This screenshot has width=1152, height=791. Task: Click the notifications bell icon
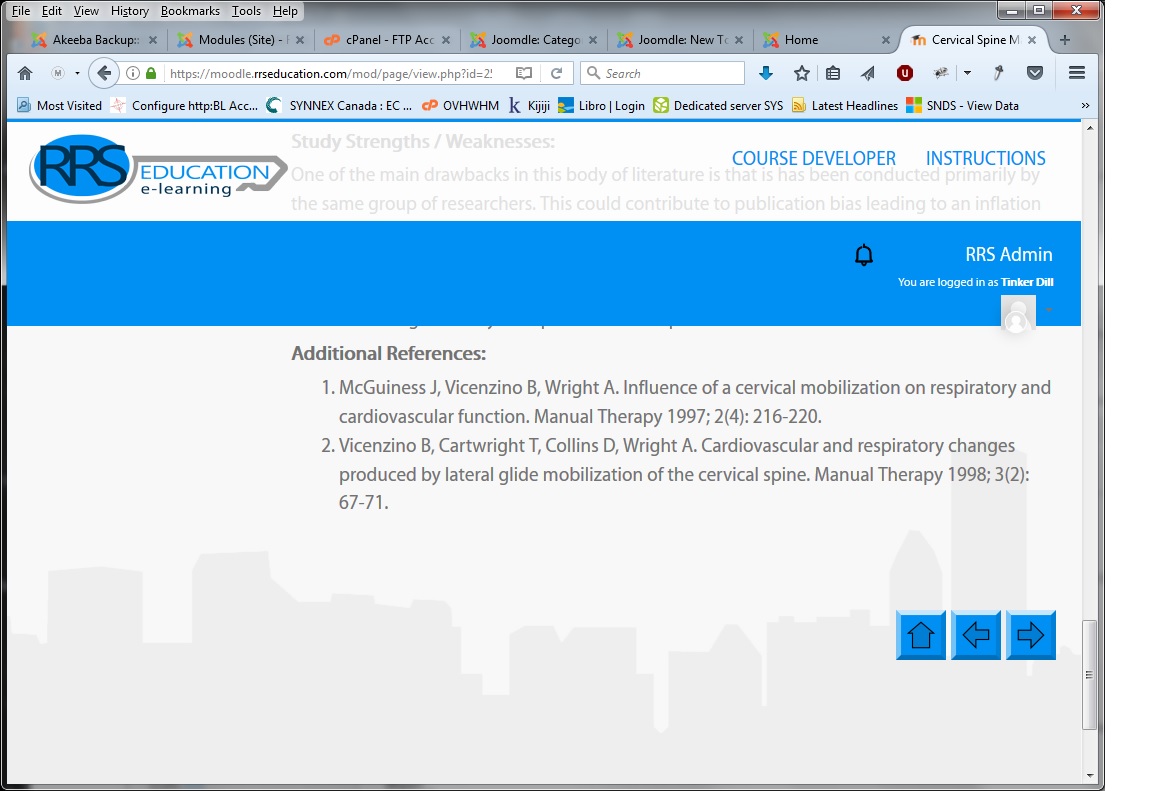pos(864,255)
